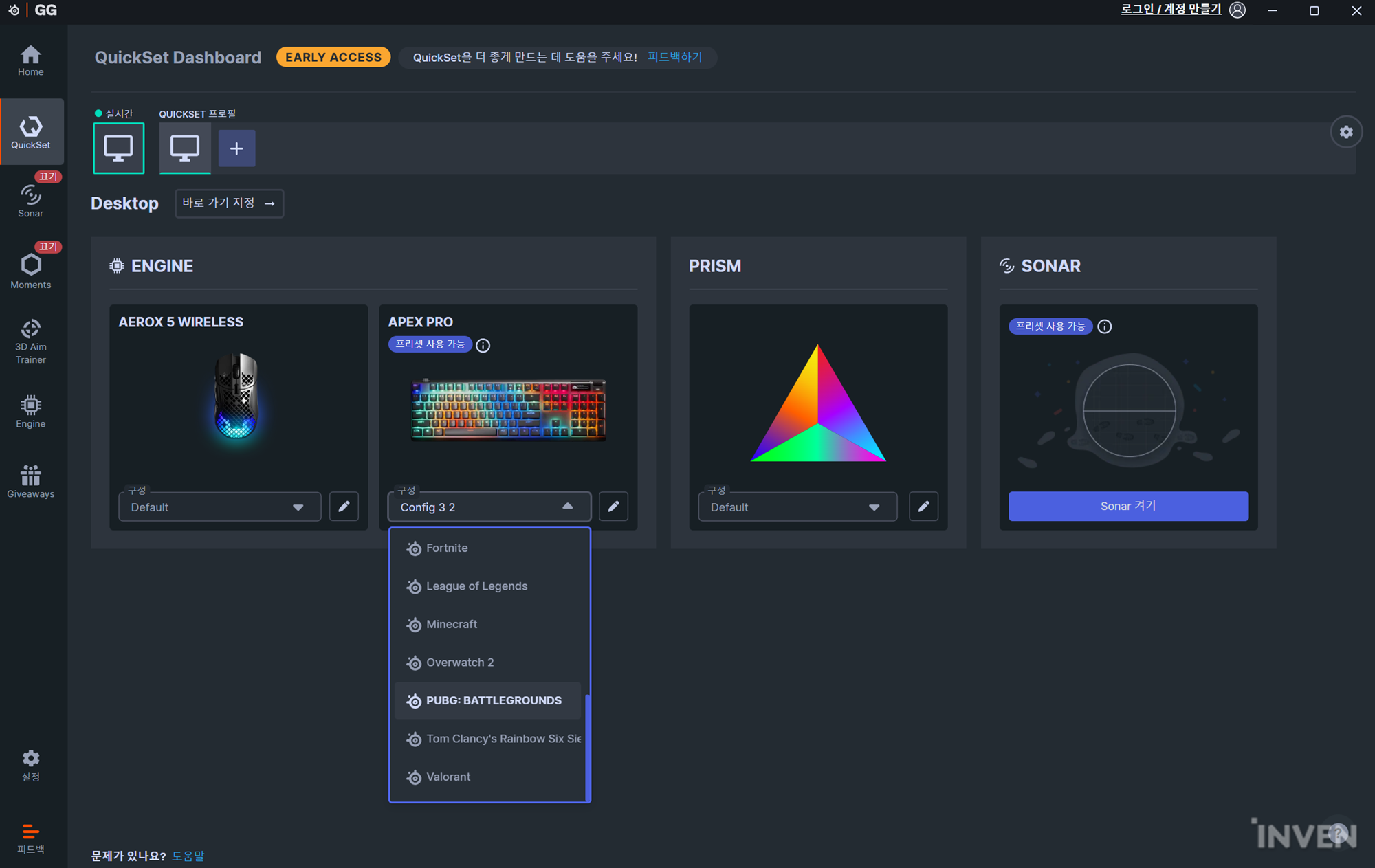Click the Fortnite preset SteelSeries icon
1375x868 pixels.
click(x=414, y=548)
